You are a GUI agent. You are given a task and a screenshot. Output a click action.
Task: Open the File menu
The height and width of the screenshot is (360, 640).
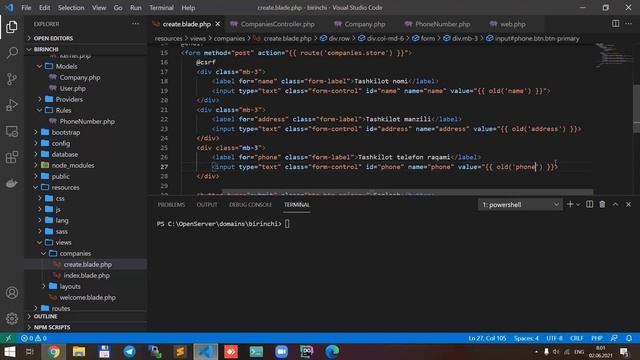tap(26, 8)
